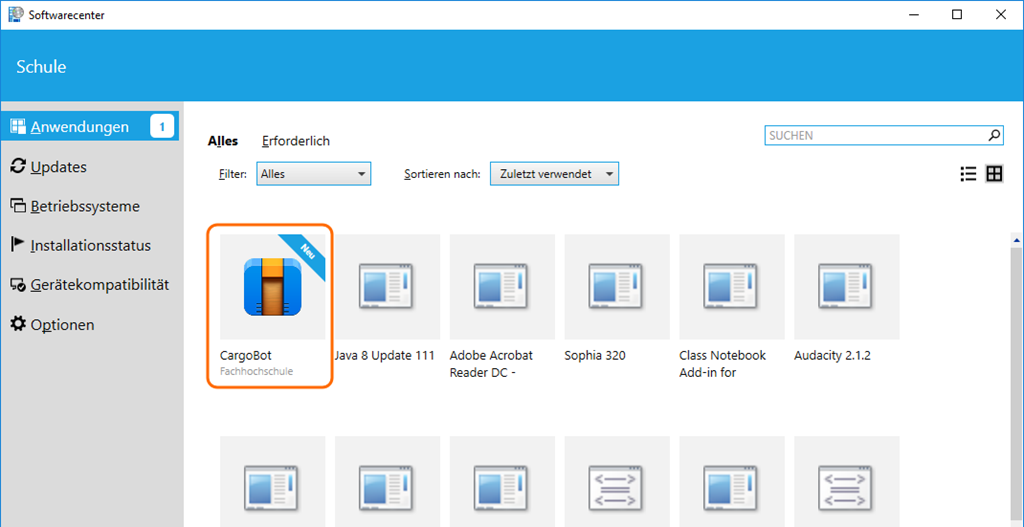
Task: Switch to tile grid view icon
Action: [994, 174]
